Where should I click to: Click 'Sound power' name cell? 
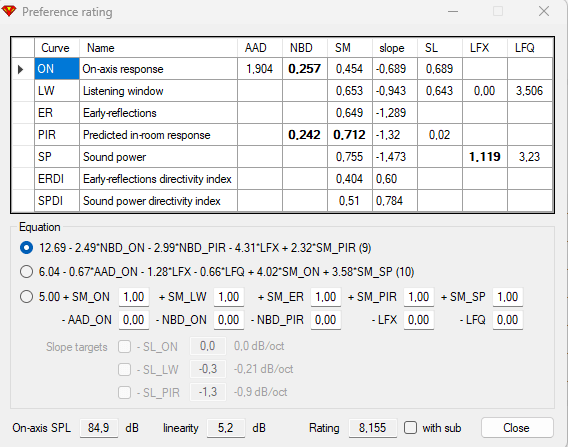[x=158, y=157]
